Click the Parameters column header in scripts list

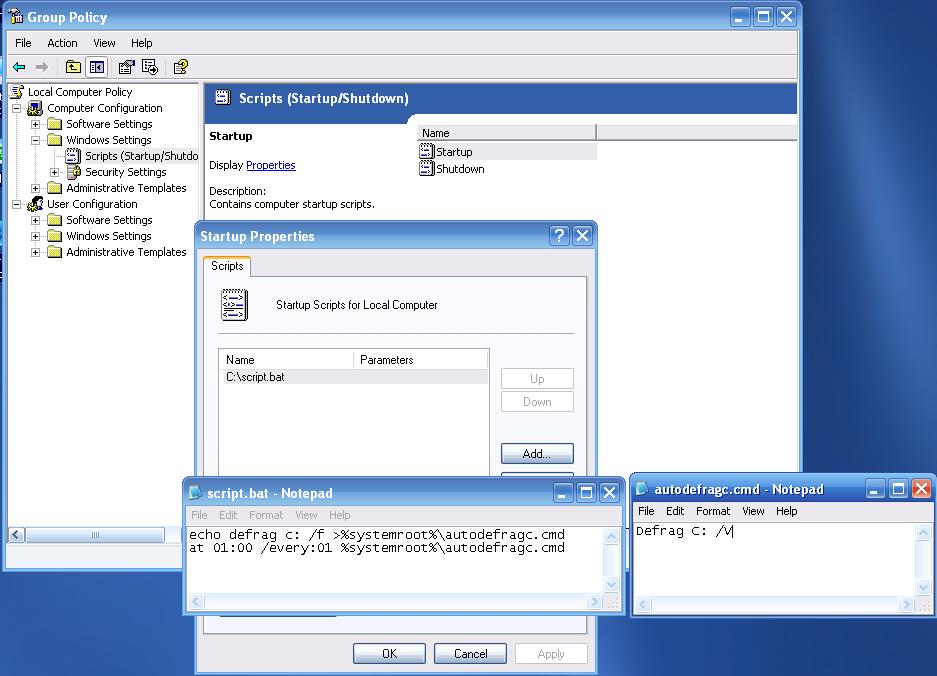(421, 360)
